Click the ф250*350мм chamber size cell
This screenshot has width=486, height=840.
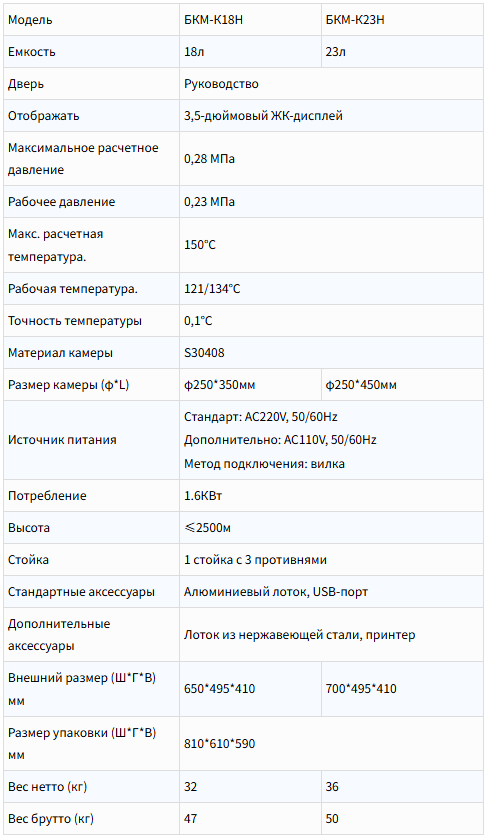pyautogui.click(x=250, y=385)
